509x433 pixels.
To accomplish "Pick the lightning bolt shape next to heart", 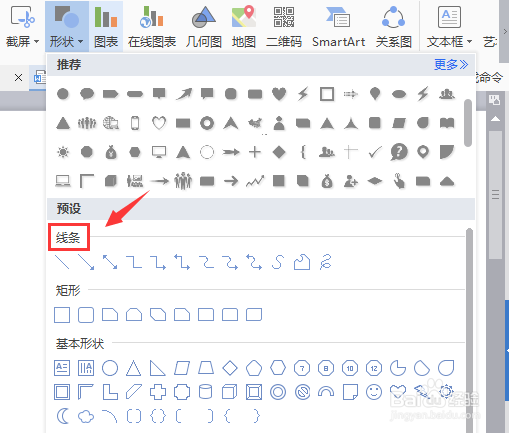I will [x=303, y=94].
